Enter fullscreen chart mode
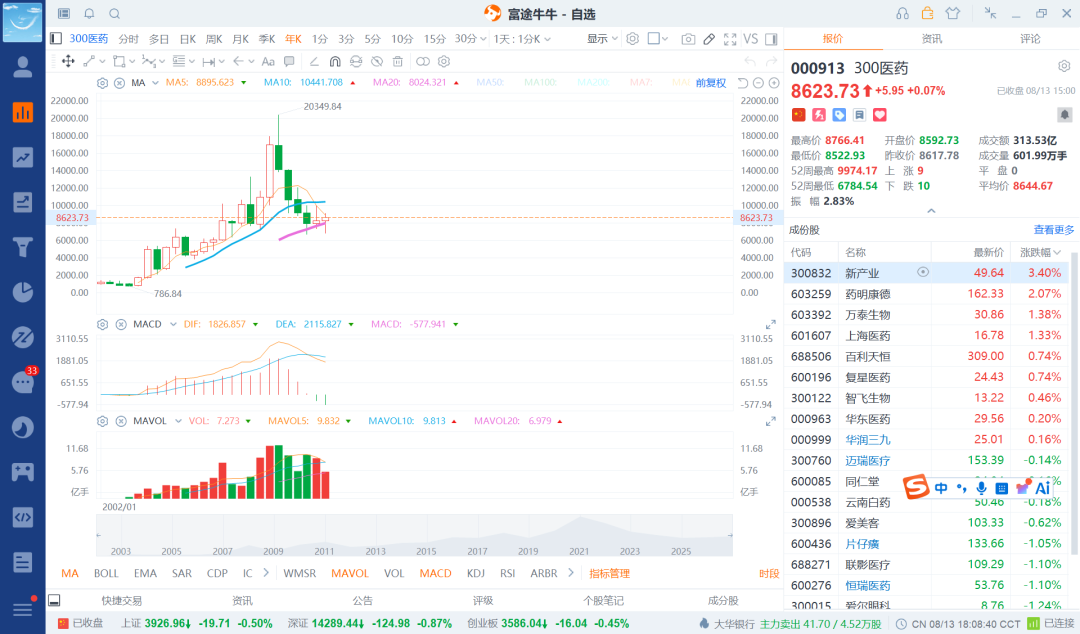The width and height of the screenshot is (1080, 634). 730,39
